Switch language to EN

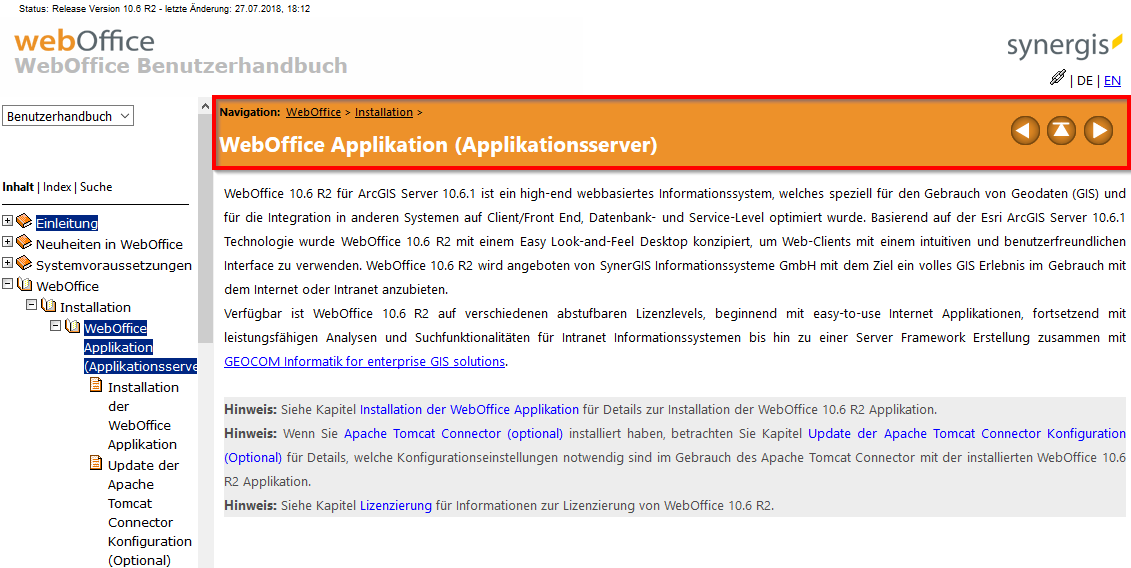coord(1112,81)
